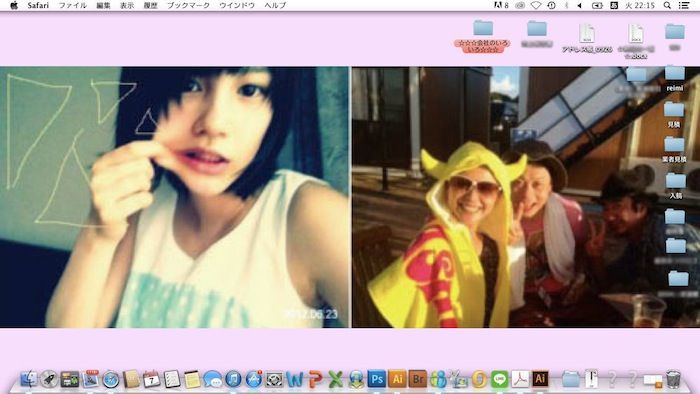Click the Time Machine icon in menu bar

pyautogui.click(x=551, y=5)
